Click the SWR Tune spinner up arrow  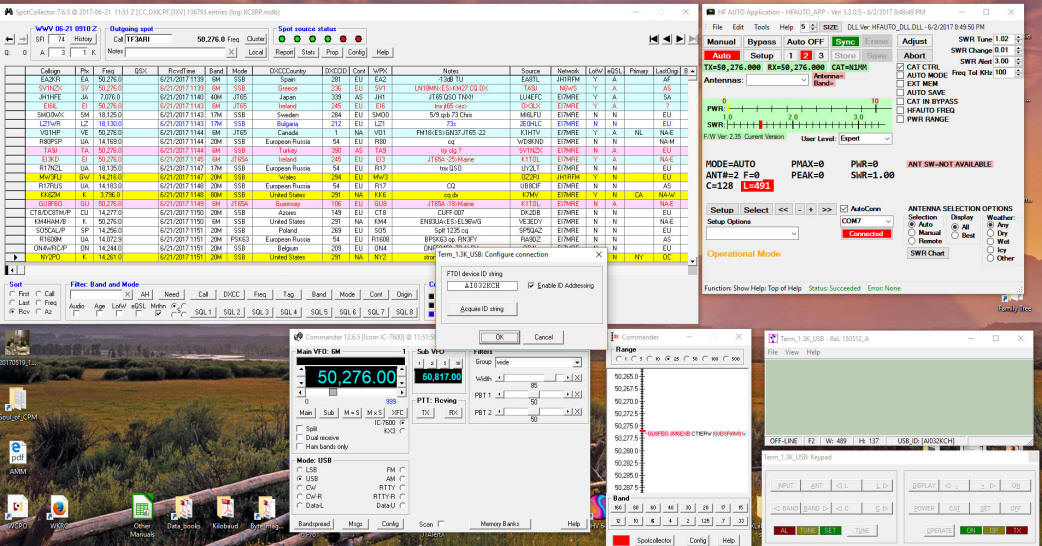point(1018,37)
